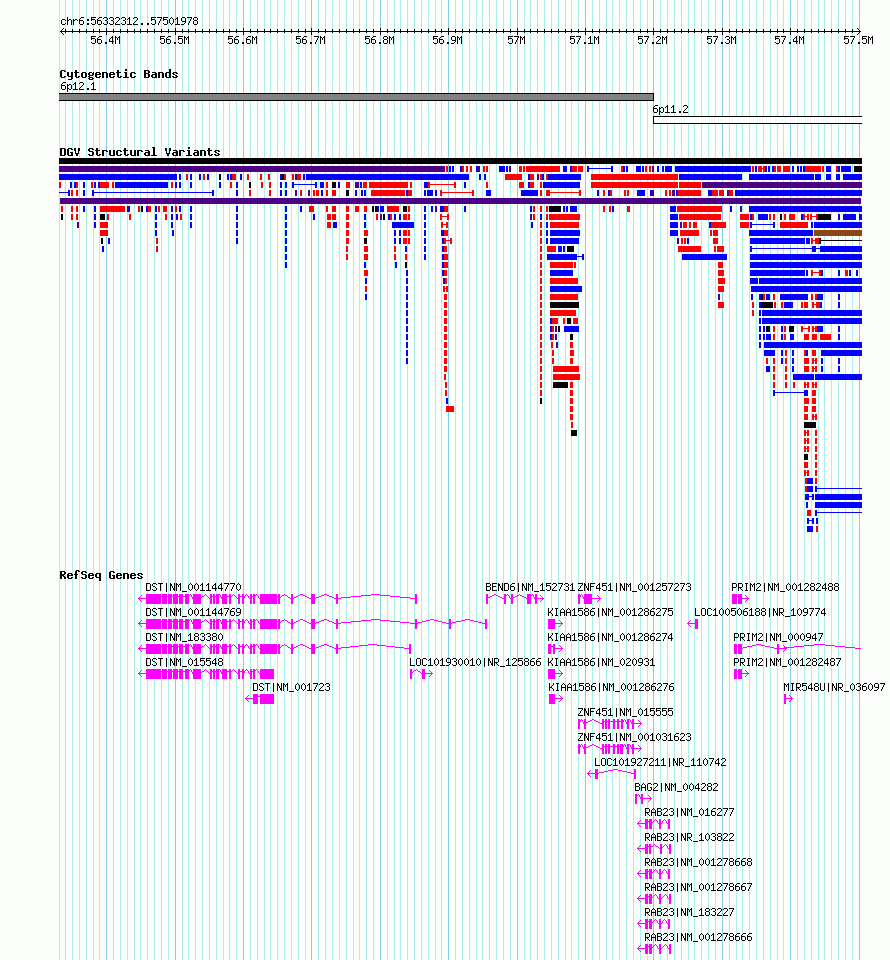The image size is (890, 960).
Task: Click the BEND6 gene model glyph
Action: pyautogui.click(x=515, y=599)
